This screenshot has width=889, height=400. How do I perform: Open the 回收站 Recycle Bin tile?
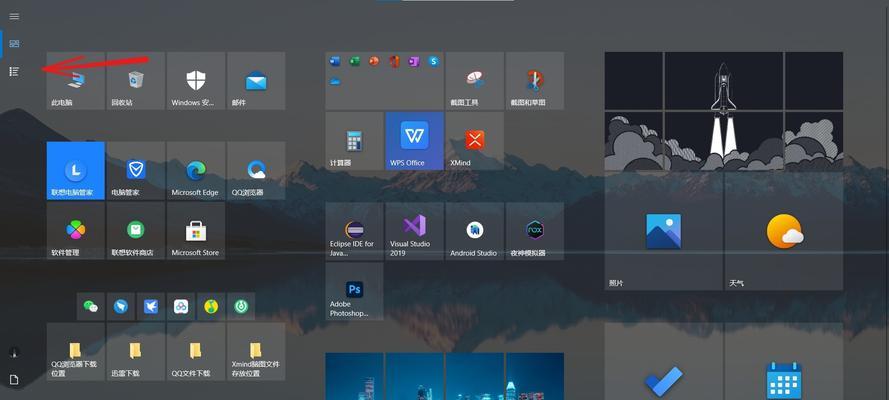tap(136, 80)
